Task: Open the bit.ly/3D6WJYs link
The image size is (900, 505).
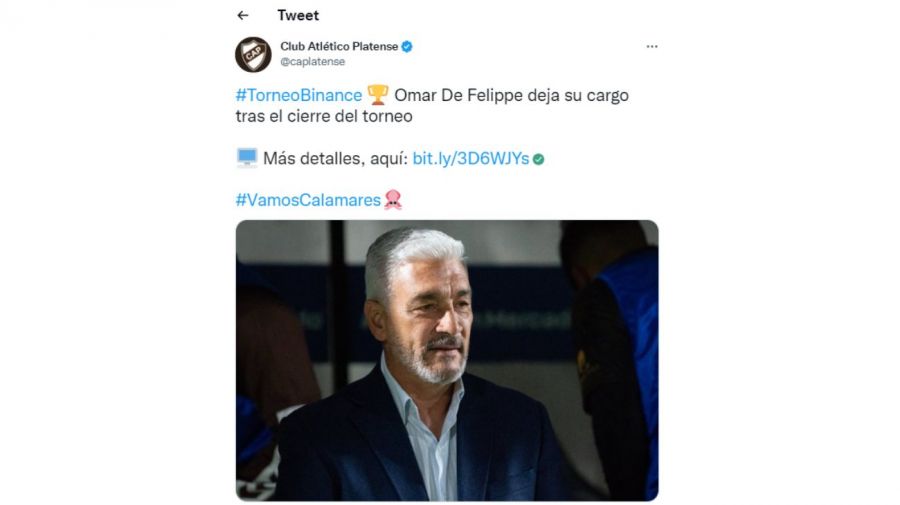Action: pyautogui.click(x=471, y=158)
